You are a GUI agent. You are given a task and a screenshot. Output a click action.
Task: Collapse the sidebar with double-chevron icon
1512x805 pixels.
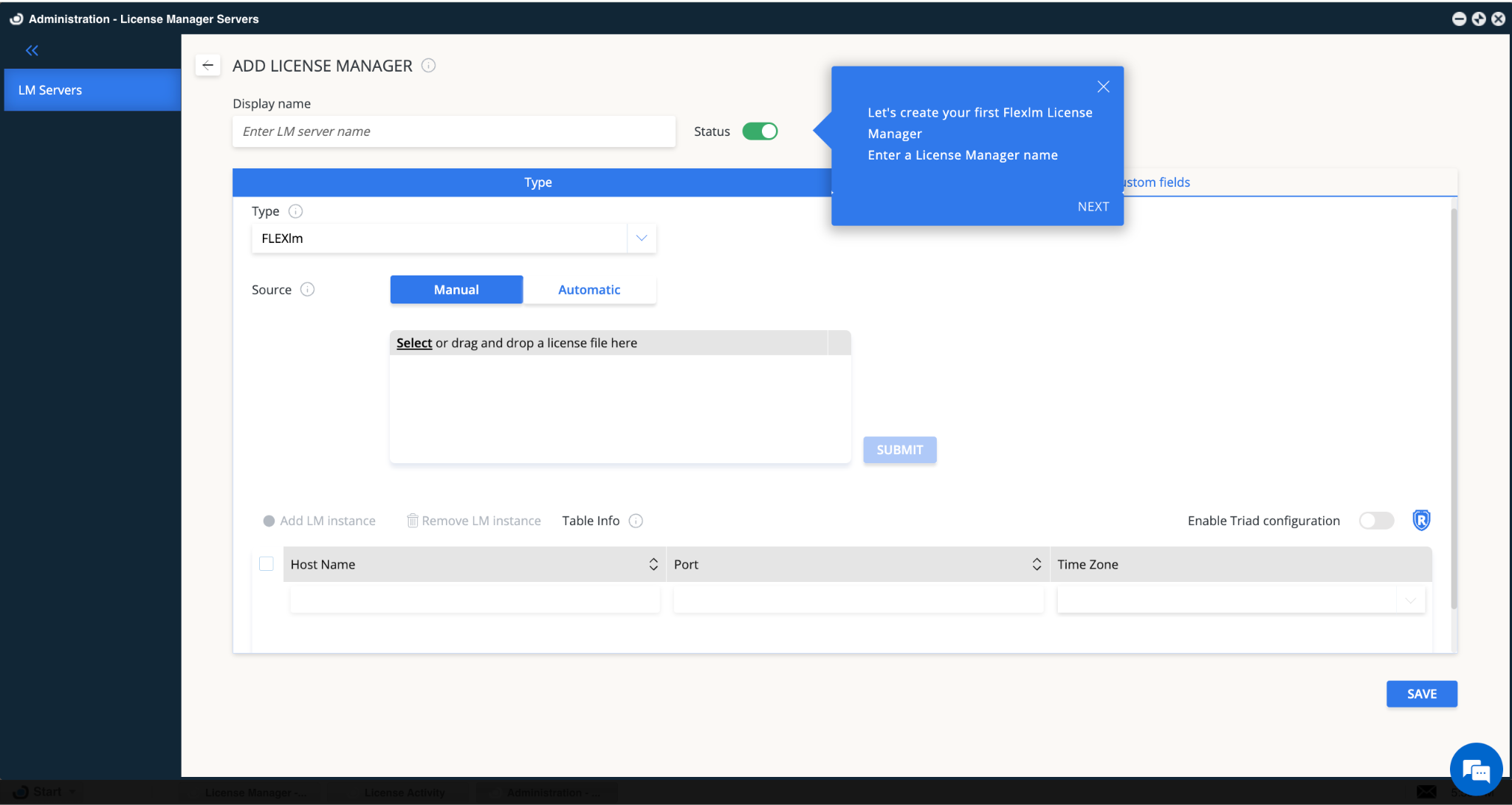(x=32, y=50)
